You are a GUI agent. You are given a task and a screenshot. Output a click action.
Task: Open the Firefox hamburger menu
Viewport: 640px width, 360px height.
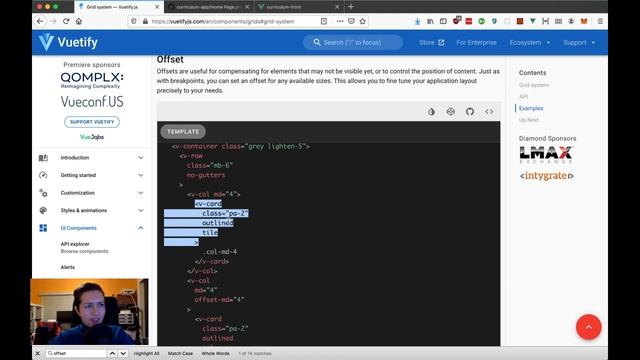[x=600, y=21]
